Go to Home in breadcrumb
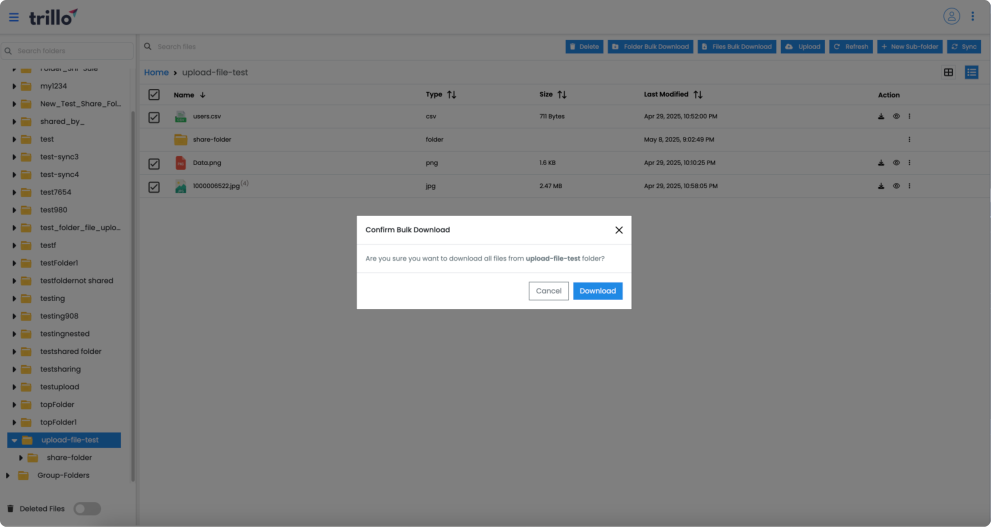The height and width of the screenshot is (528, 992). point(156,73)
